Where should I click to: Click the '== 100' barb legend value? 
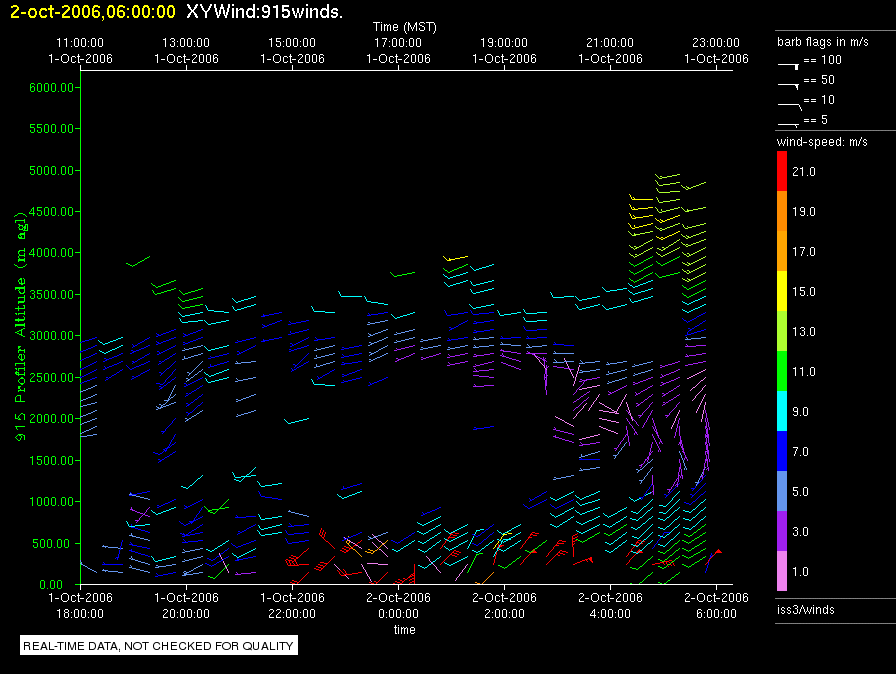pos(822,60)
